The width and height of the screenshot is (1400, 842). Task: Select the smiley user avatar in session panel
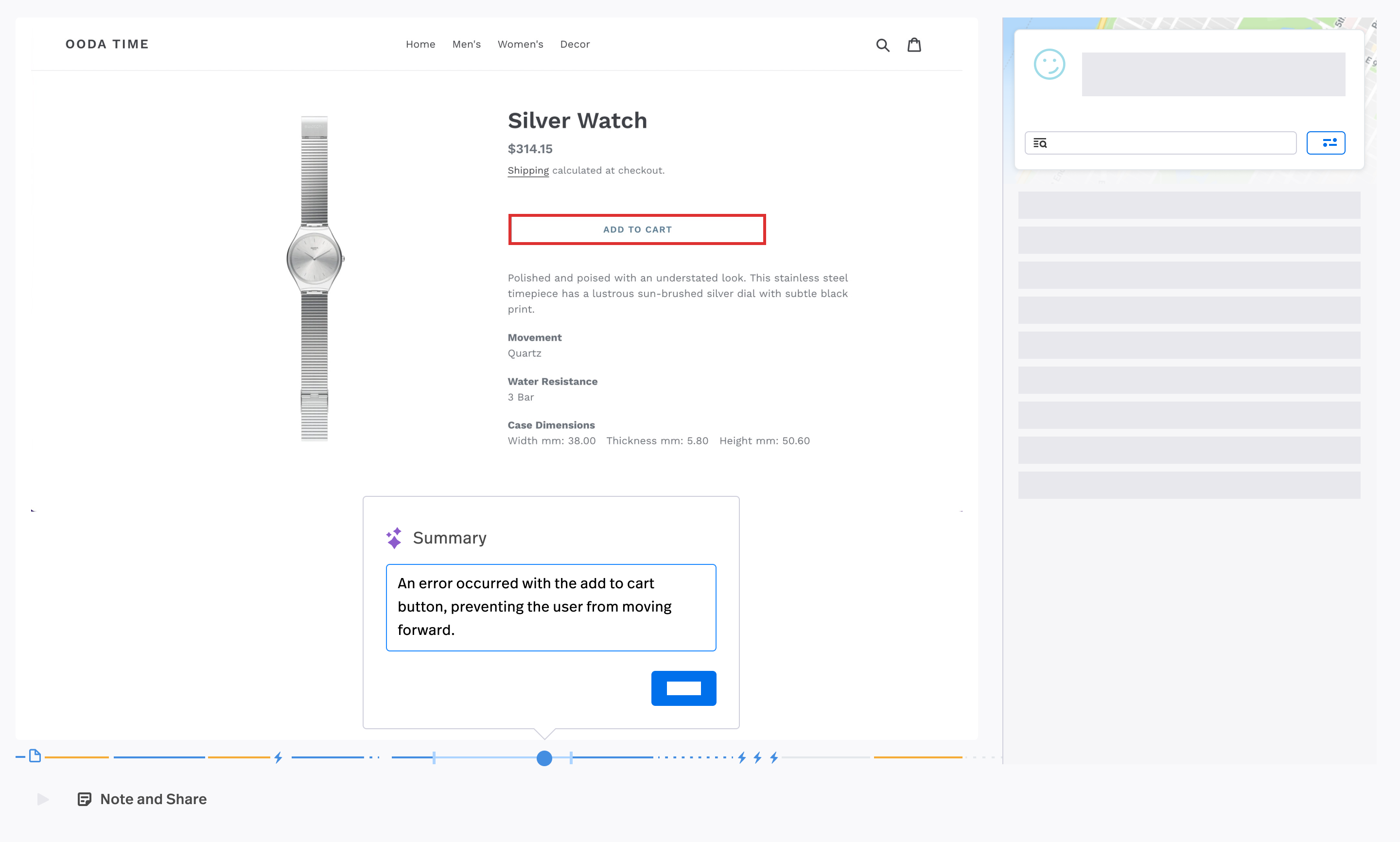pyautogui.click(x=1050, y=65)
